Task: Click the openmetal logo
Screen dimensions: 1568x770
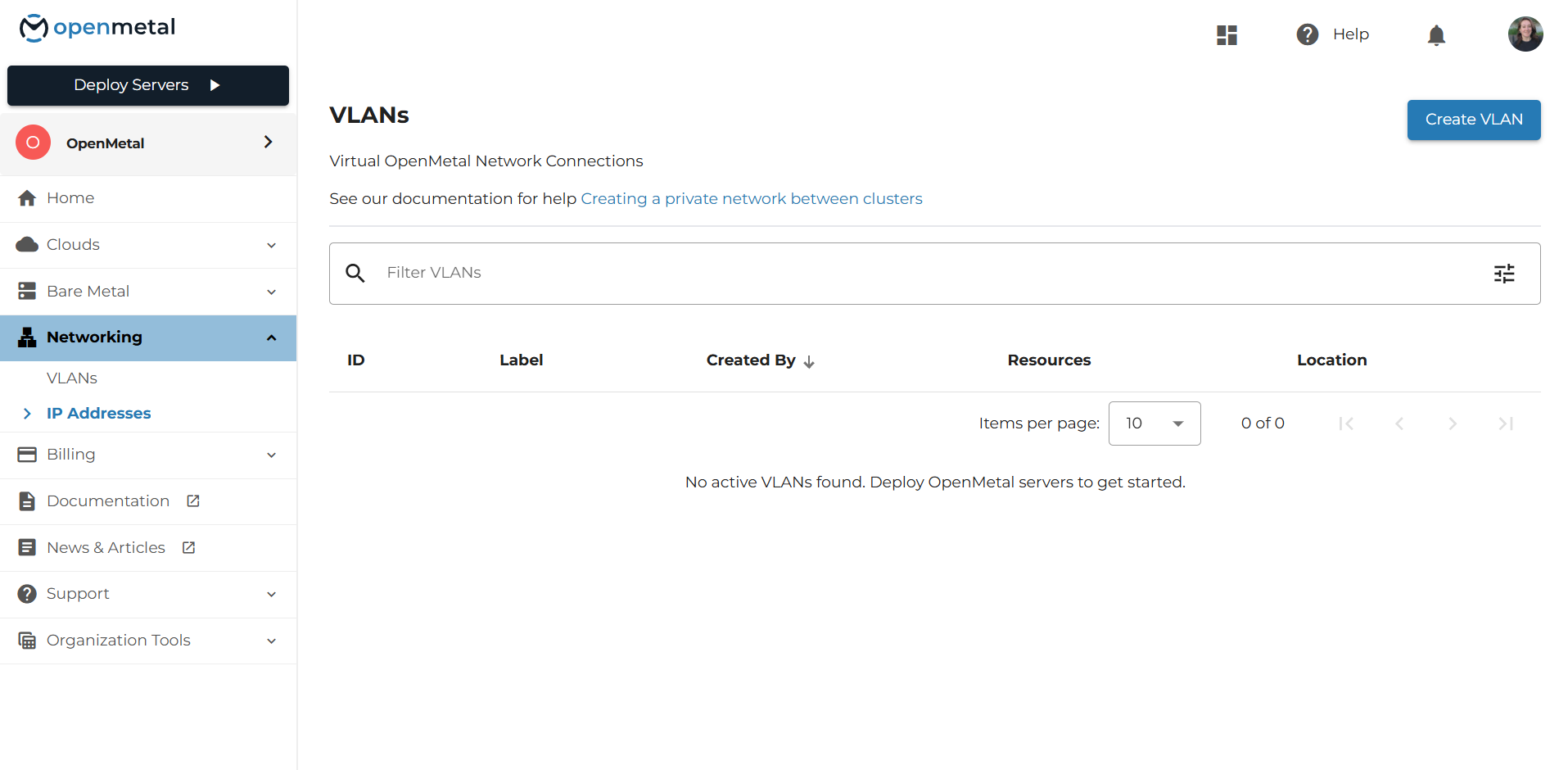Action: pos(97,28)
